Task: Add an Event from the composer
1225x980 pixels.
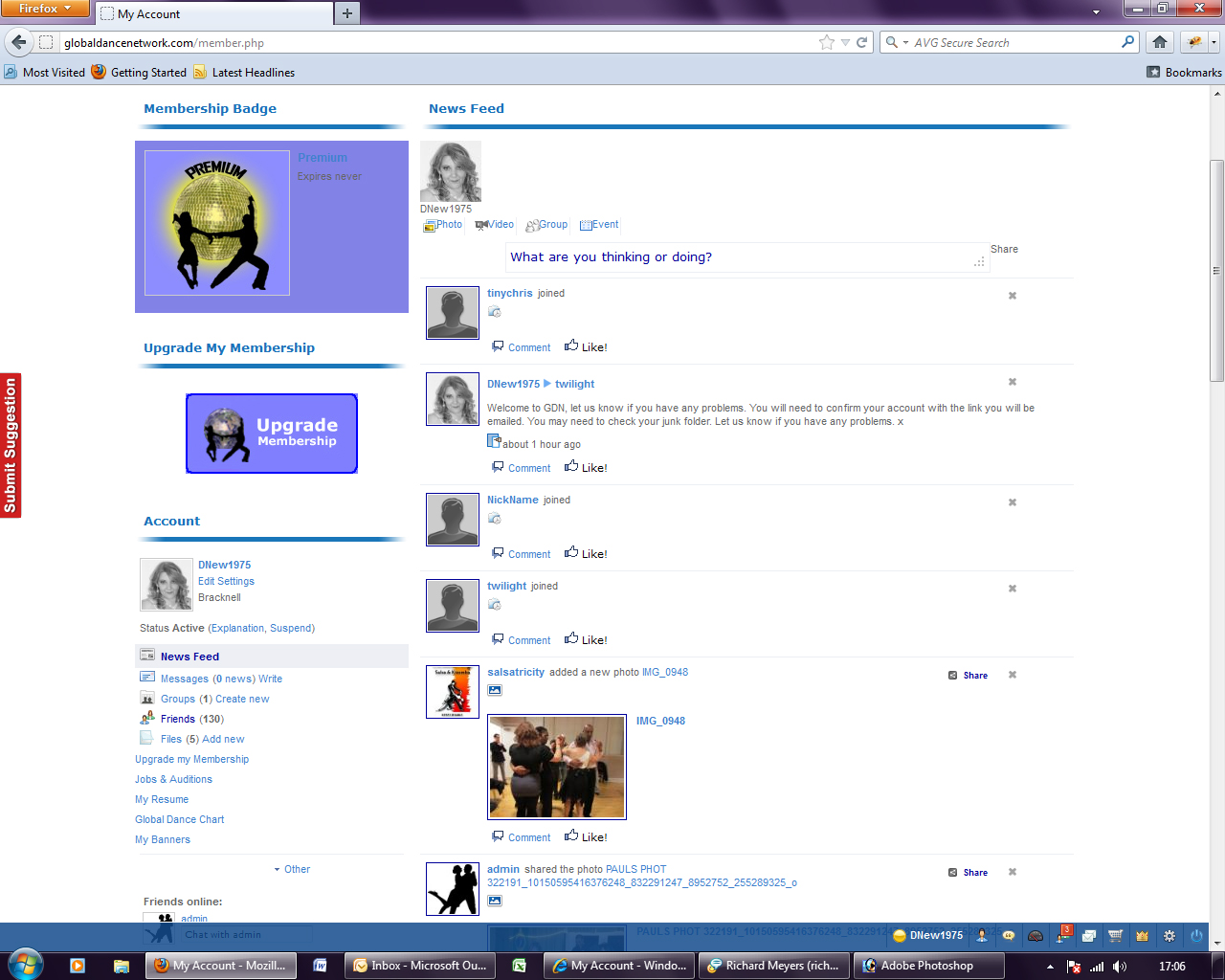Action: [x=599, y=225]
